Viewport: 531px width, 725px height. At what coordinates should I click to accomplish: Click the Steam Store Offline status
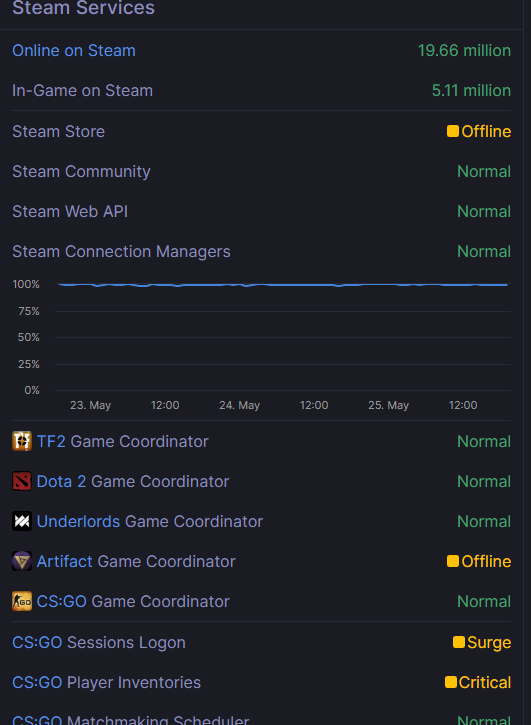(486, 131)
